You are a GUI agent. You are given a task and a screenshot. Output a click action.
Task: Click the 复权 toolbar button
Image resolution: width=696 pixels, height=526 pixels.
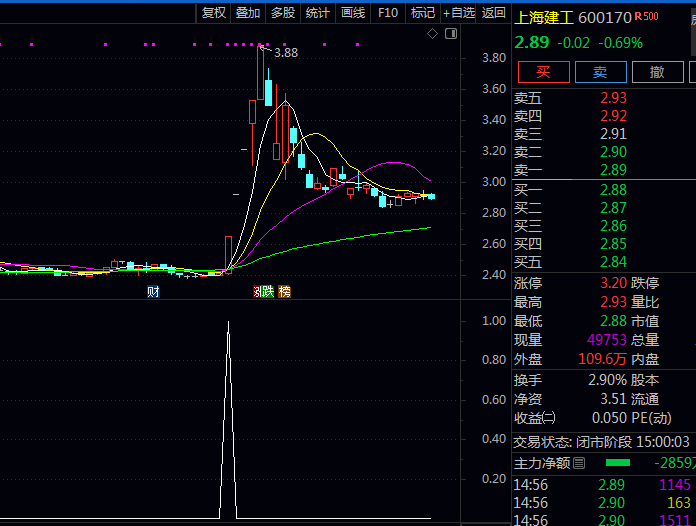pyautogui.click(x=214, y=12)
